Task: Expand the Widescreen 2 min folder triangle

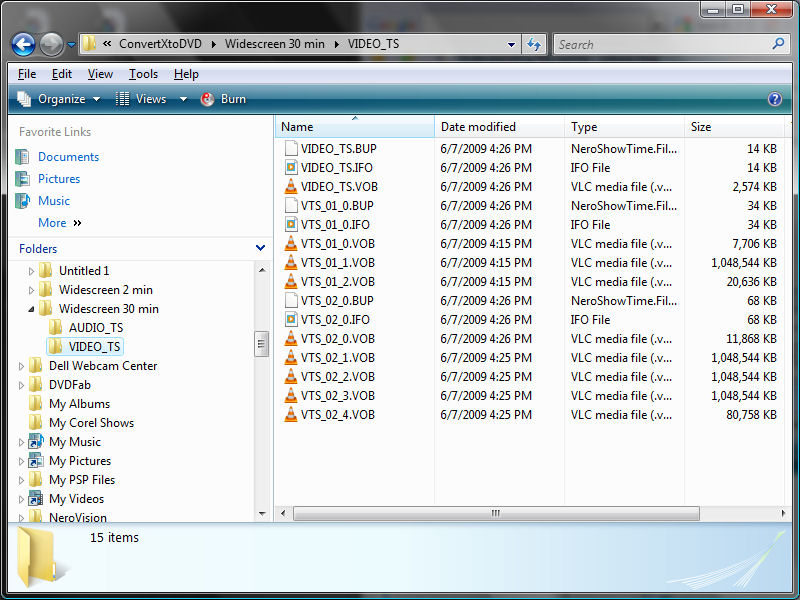Action: pyautogui.click(x=31, y=290)
